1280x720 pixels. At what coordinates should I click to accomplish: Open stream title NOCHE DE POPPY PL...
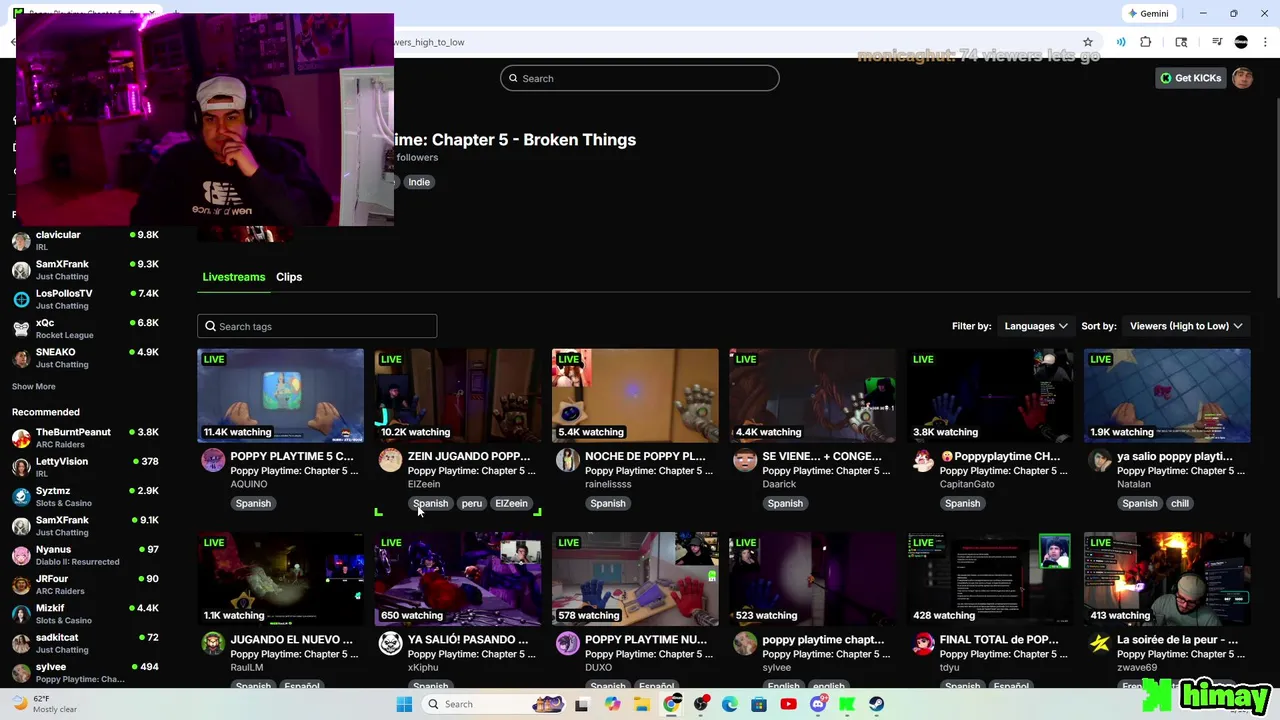[645, 456]
